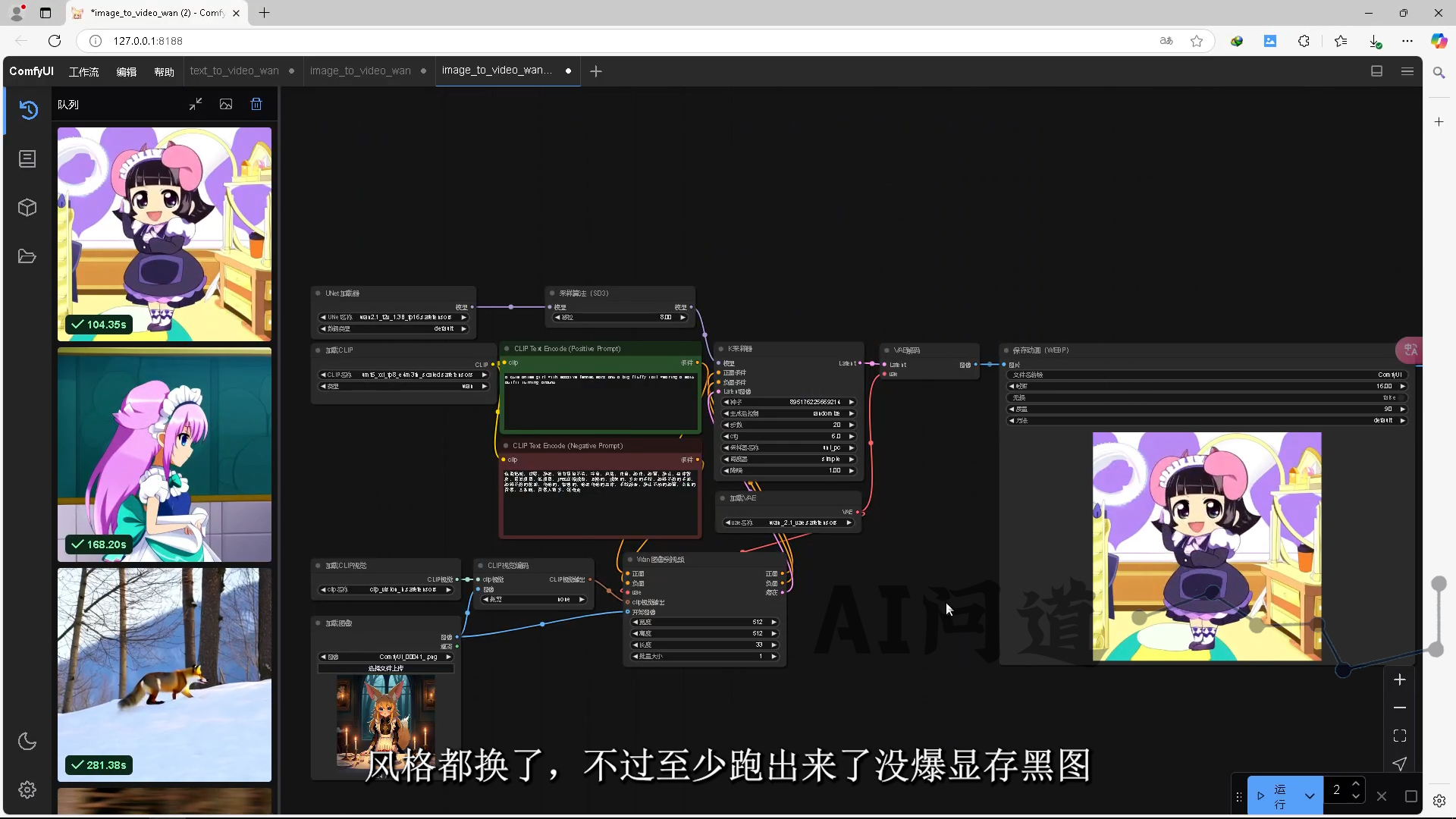Increase the batch count stepper
The image size is (1456, 819).
(1356, 784)
